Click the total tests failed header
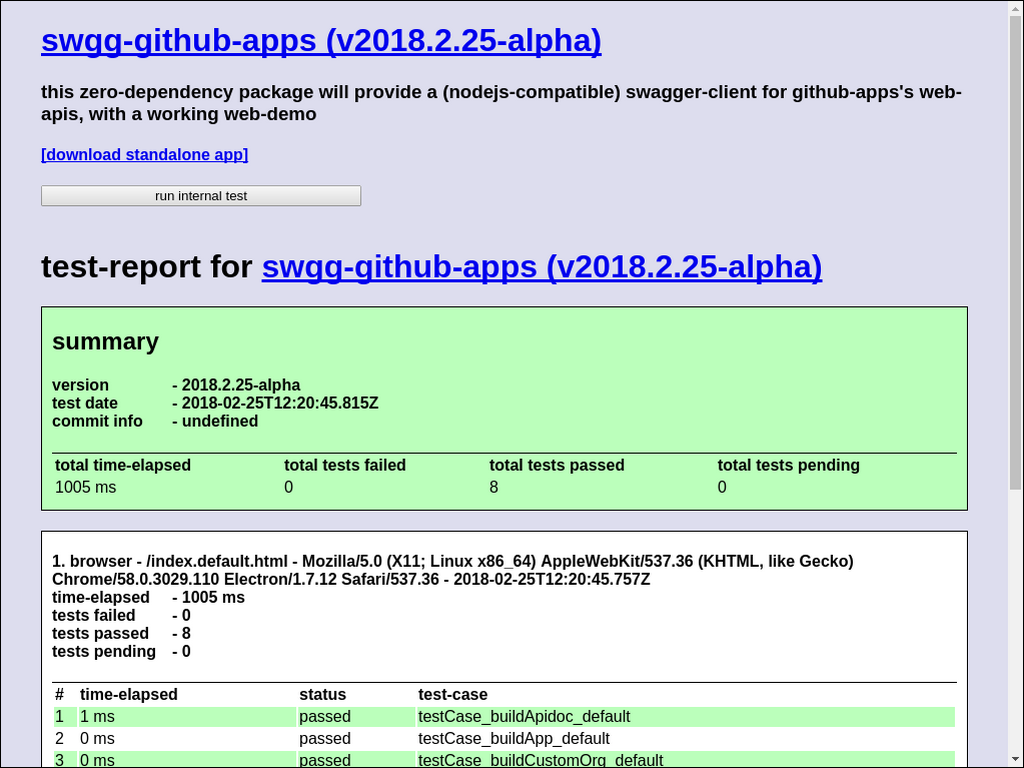The width and height of the screenshot is (1024, 768). click(x=345, y=465)
